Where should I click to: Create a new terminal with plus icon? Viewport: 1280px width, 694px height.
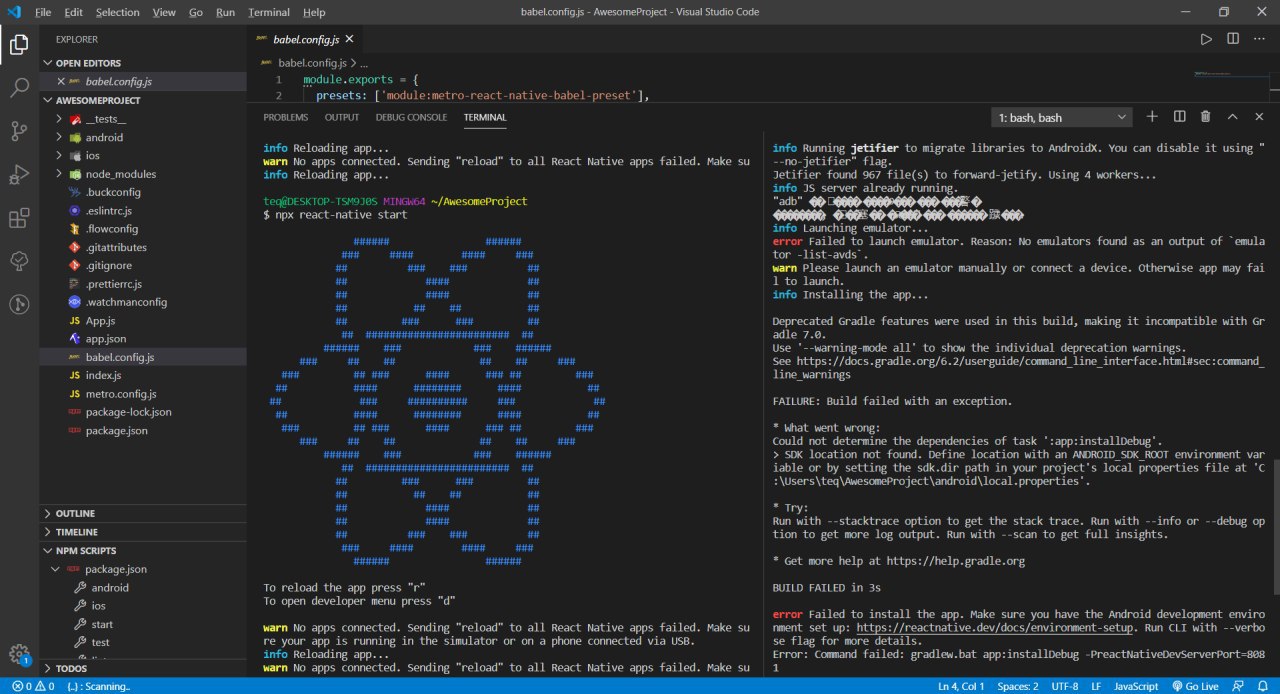(1152, 117)
